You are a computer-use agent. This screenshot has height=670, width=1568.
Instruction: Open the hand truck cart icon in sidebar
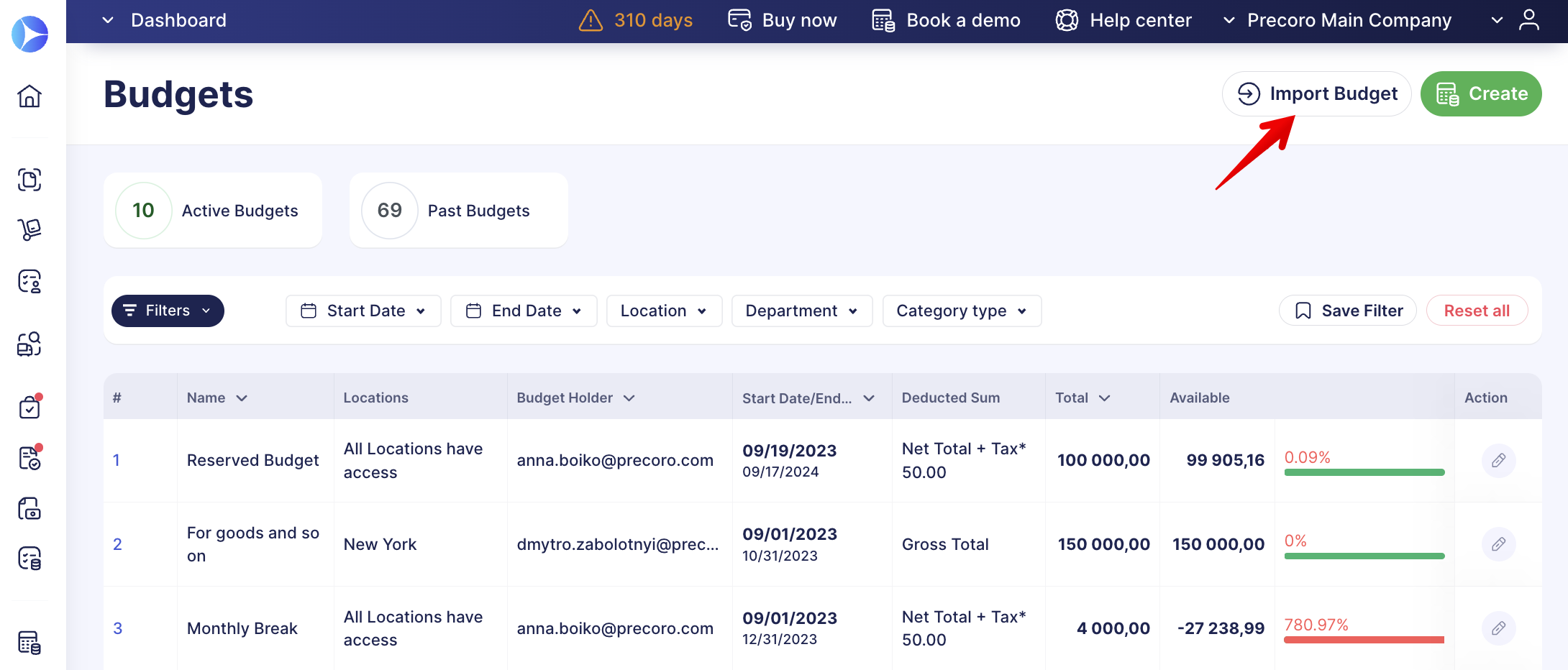29,230
